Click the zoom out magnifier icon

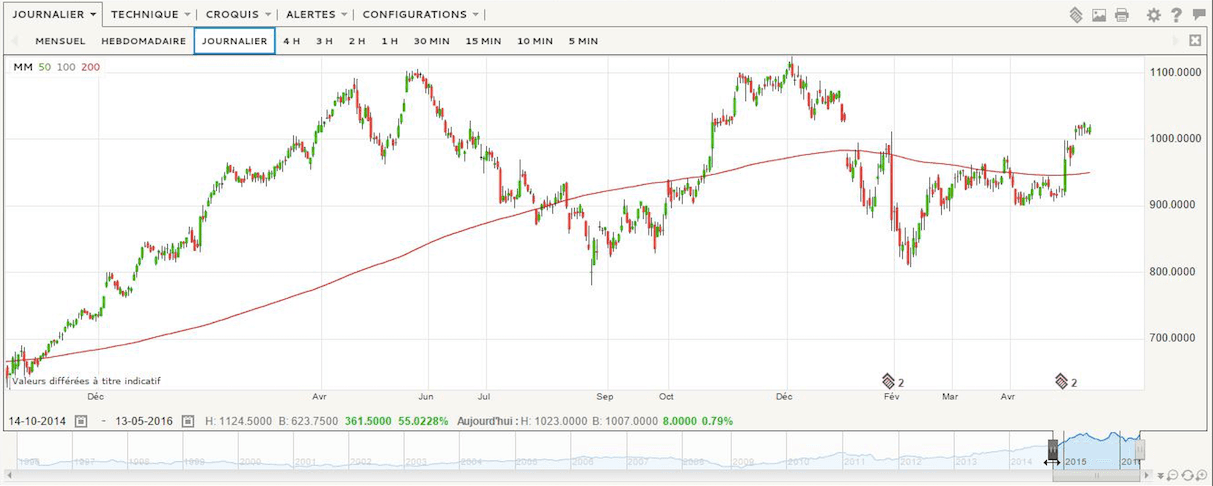1174,474
